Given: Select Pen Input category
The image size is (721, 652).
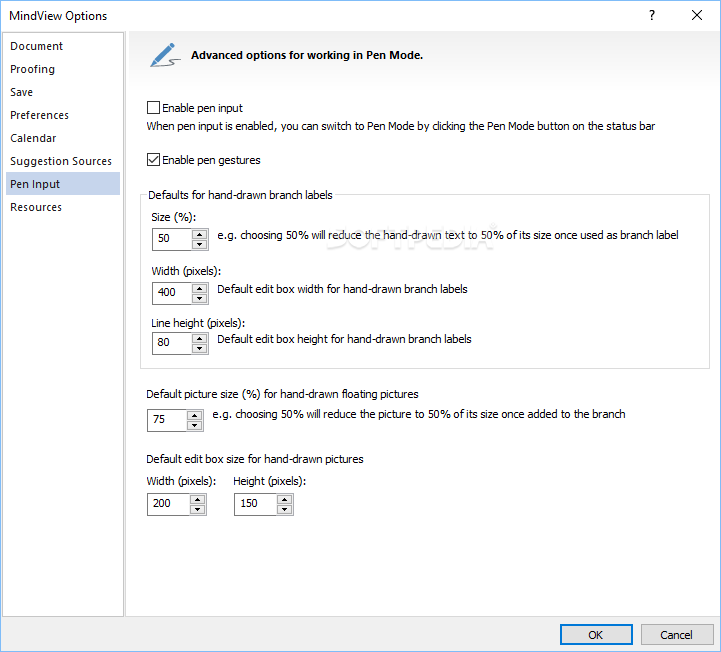Looking at the screenshot, I should tap(63, 184).
